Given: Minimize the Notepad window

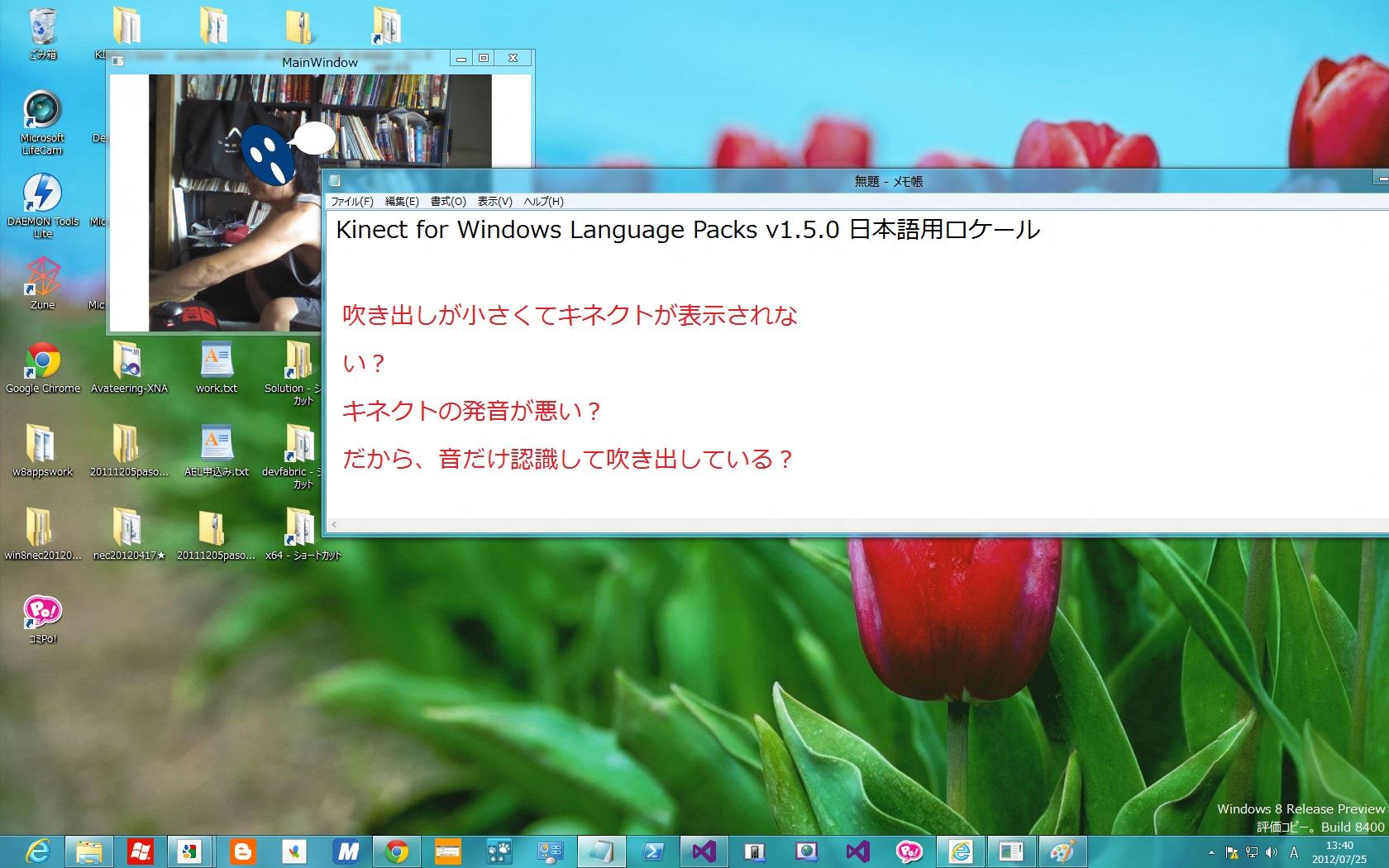Looking at the screenshot, I should tap(1382, 179).
